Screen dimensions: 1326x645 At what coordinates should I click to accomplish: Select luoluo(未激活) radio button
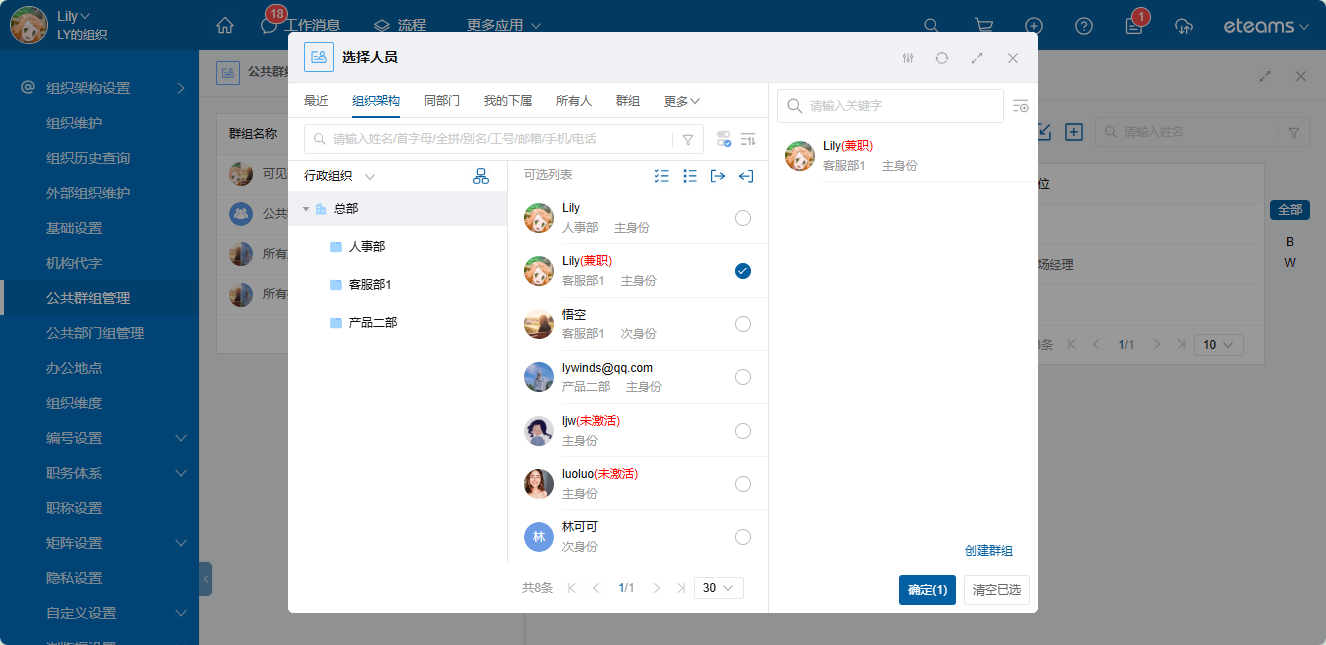[x=743, y=484]
